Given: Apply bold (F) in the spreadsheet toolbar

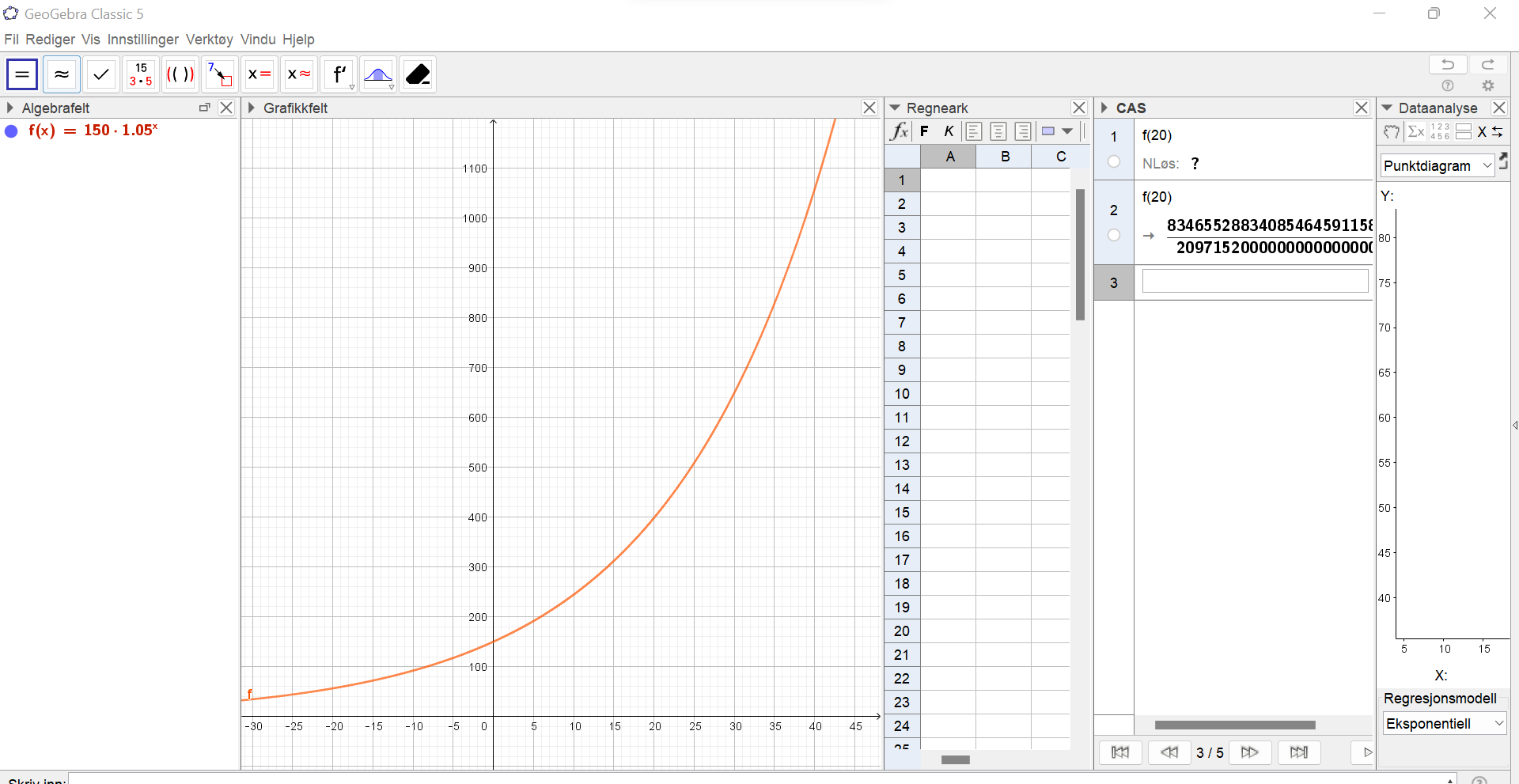Looking at the screenshot, I should point(924,131).
